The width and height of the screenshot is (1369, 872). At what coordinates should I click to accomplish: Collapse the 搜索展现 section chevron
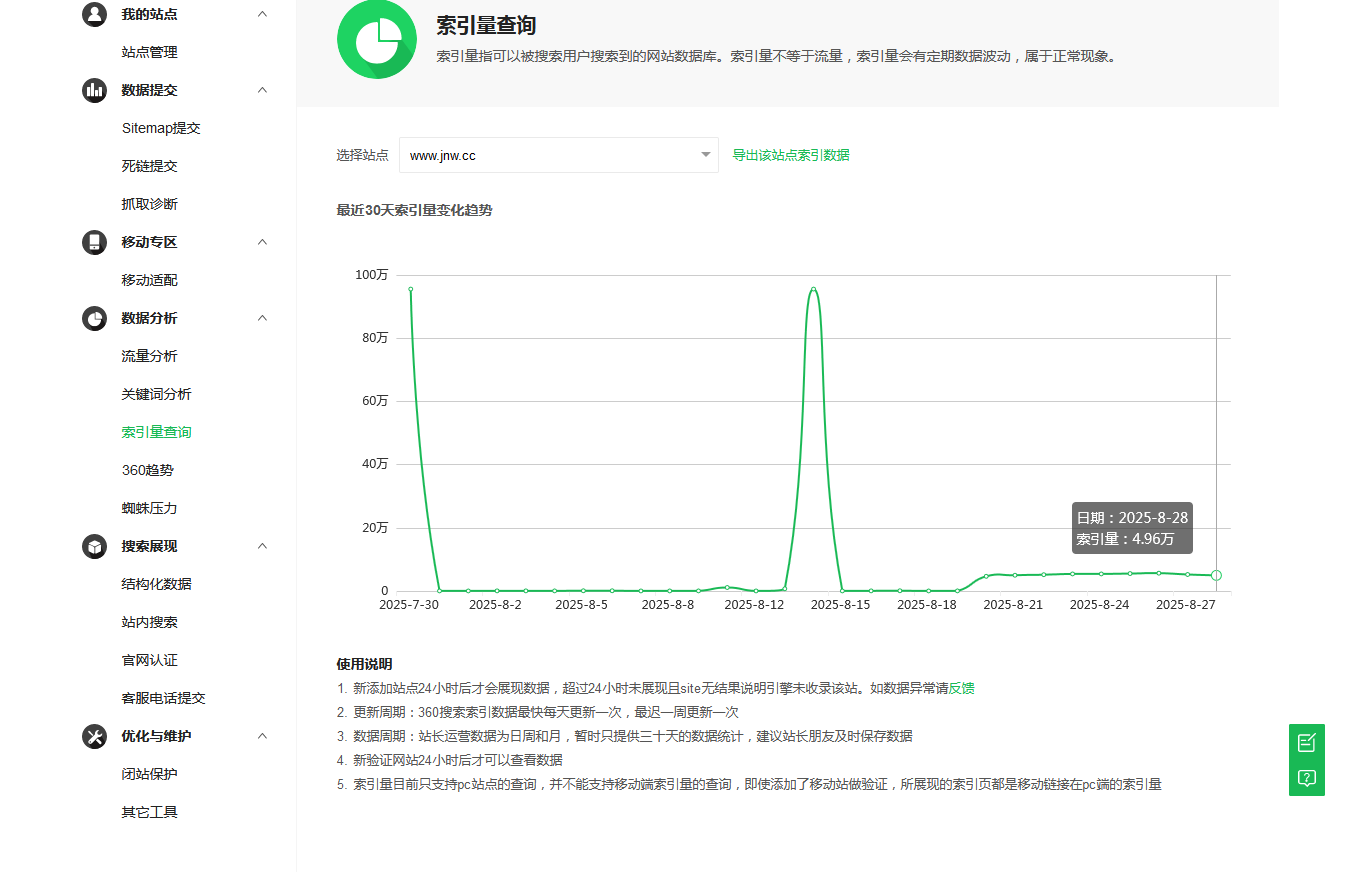(x=262, y=546)
